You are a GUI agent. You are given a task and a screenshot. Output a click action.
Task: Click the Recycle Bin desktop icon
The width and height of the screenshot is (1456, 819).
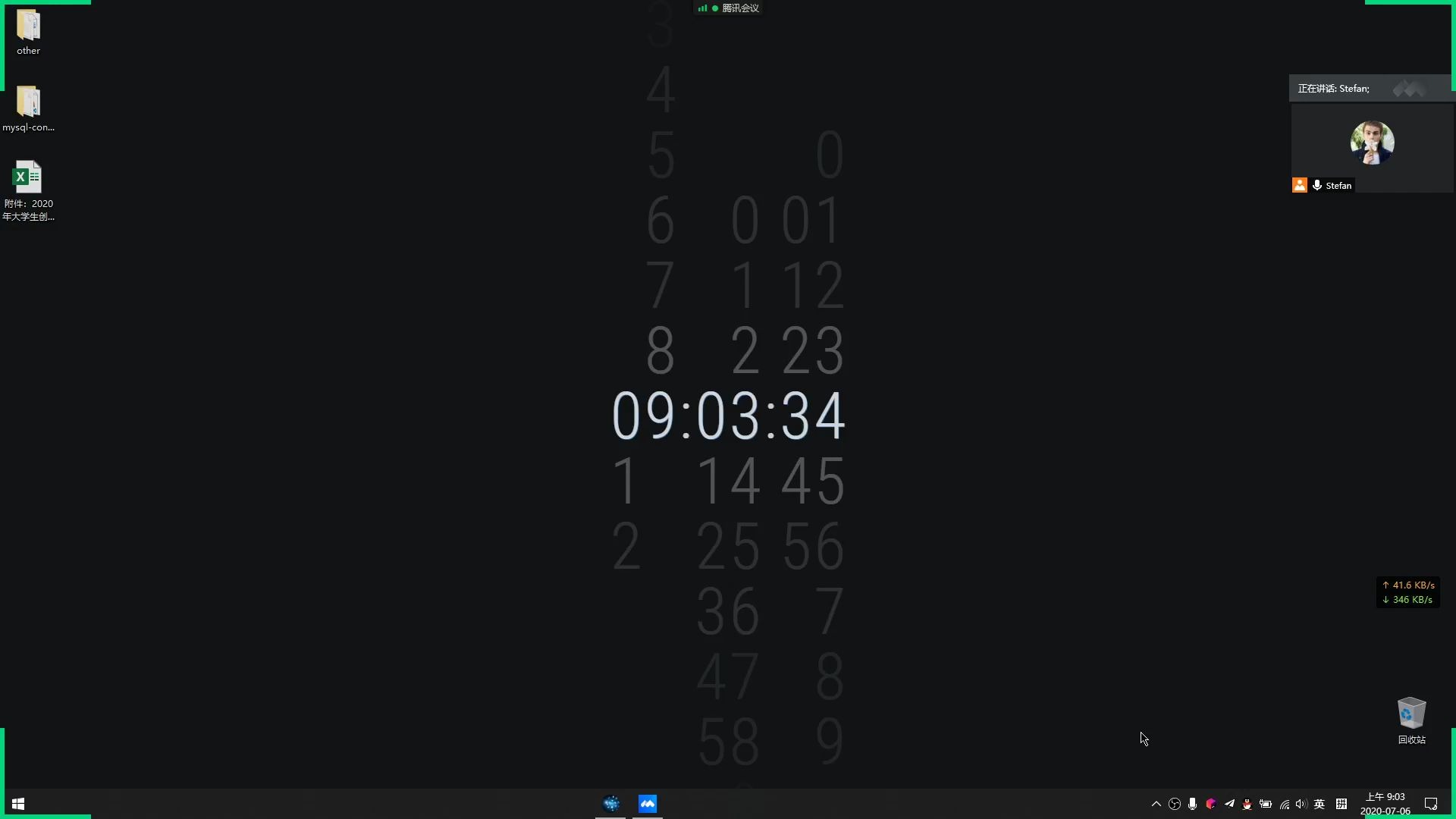click(x=1411, y=714)
